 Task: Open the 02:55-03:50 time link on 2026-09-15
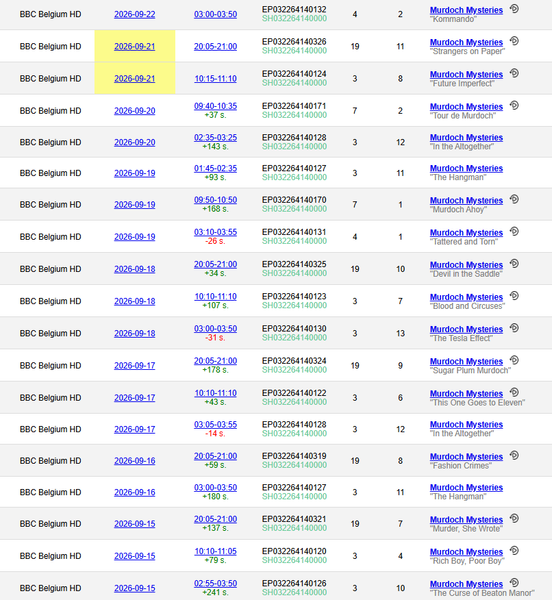click(x=215, y=584)
